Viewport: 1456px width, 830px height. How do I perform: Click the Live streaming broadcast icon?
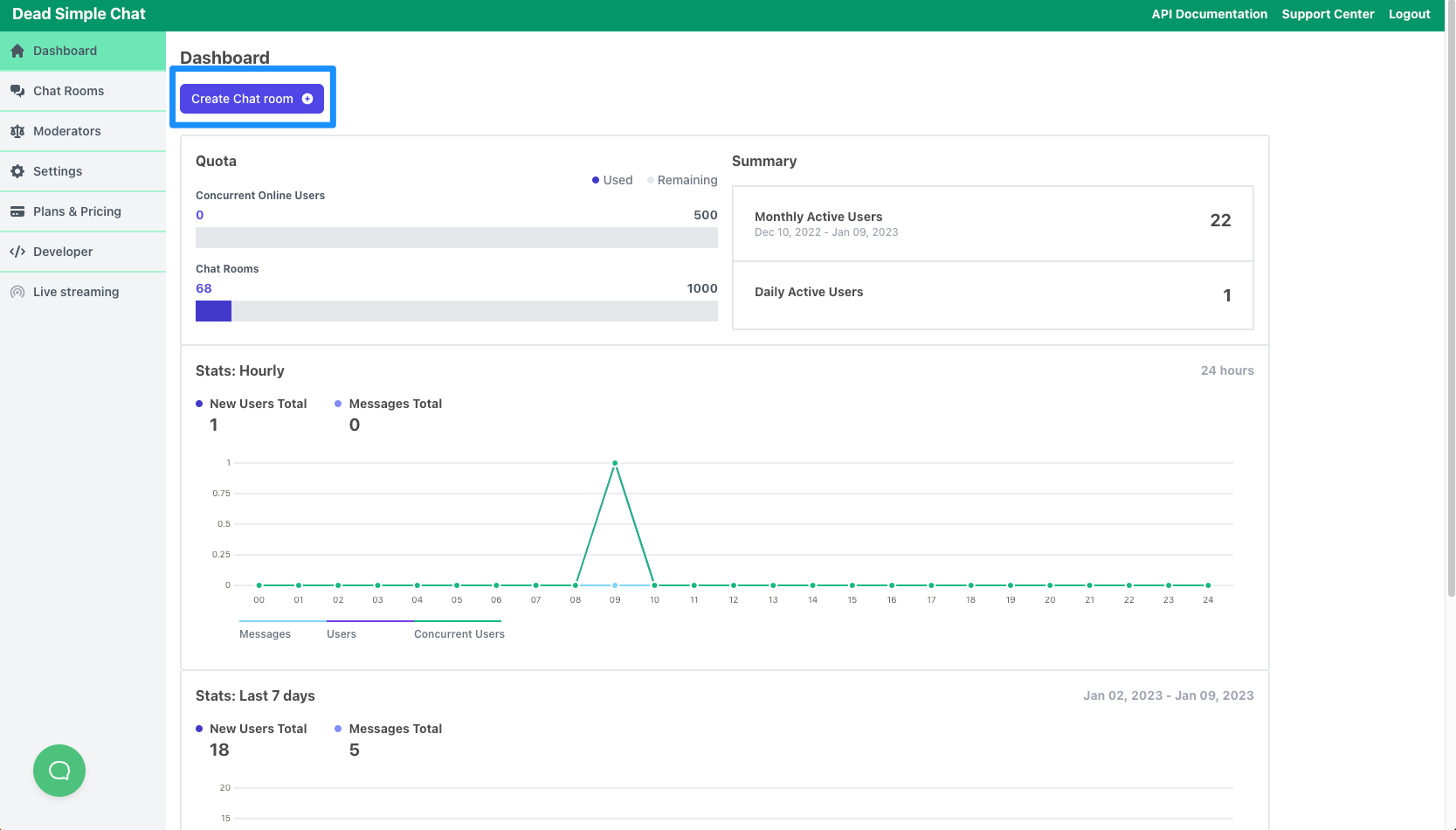[17, 292]
